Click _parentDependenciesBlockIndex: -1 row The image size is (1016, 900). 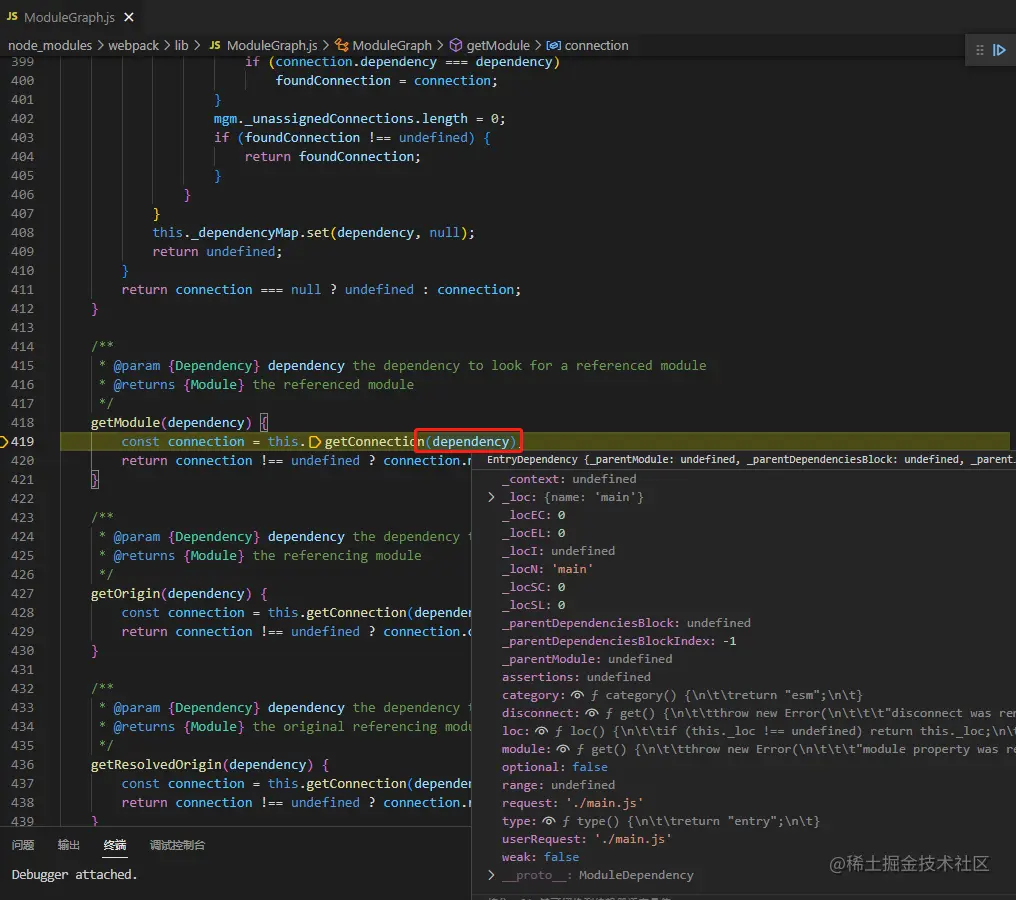pyautogui.click(x=619, y=641)
